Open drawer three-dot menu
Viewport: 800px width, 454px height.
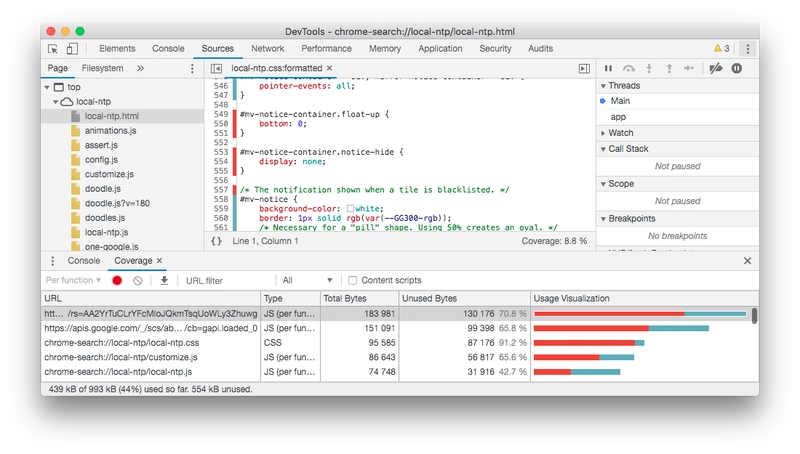pos(52,261)
